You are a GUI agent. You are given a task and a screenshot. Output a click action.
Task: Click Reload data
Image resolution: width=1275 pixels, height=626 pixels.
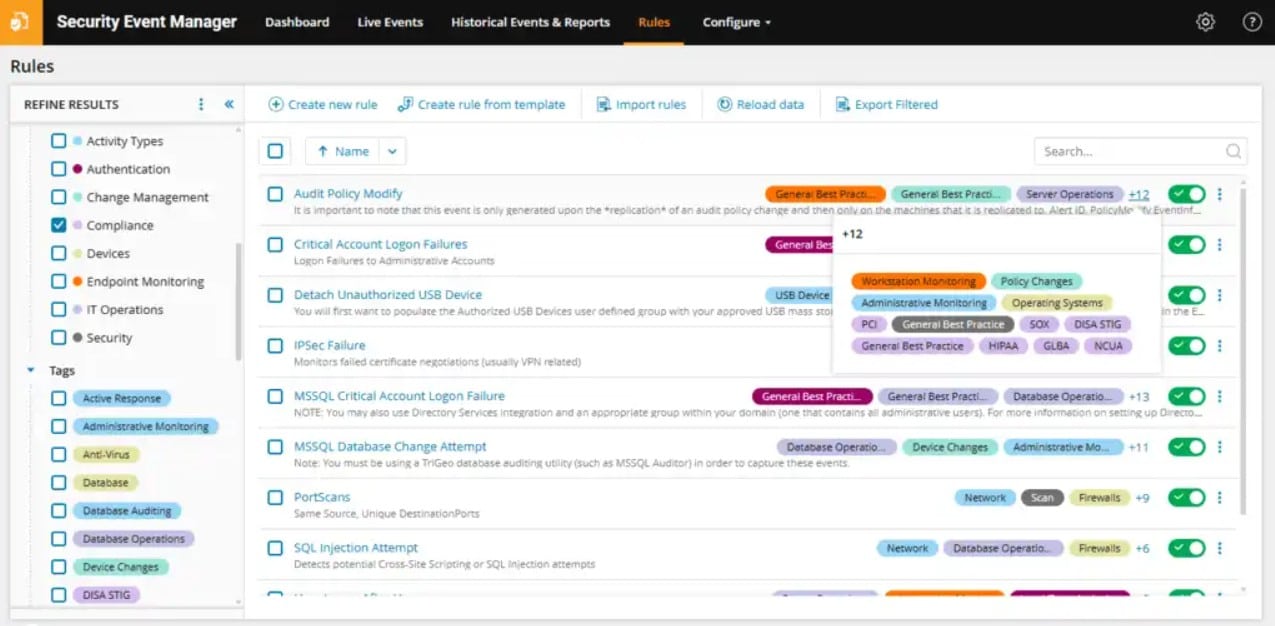[x=761, y=104]
